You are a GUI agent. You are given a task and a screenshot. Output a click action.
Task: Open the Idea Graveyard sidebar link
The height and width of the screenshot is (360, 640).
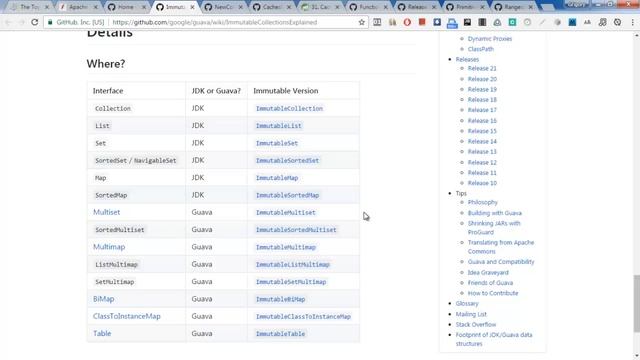[488, 273]
